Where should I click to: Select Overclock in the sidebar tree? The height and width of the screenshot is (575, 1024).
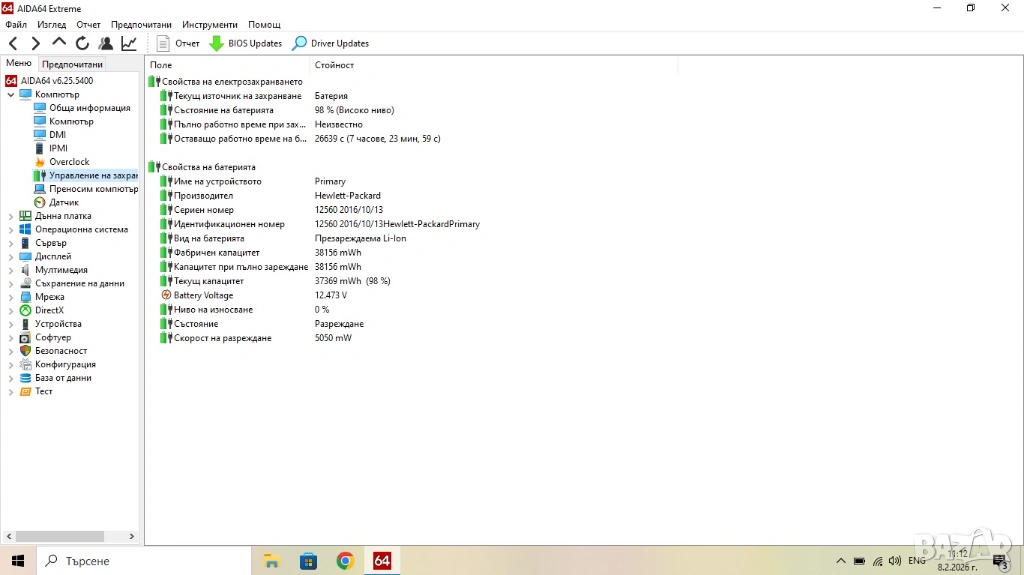coord(69,162)
